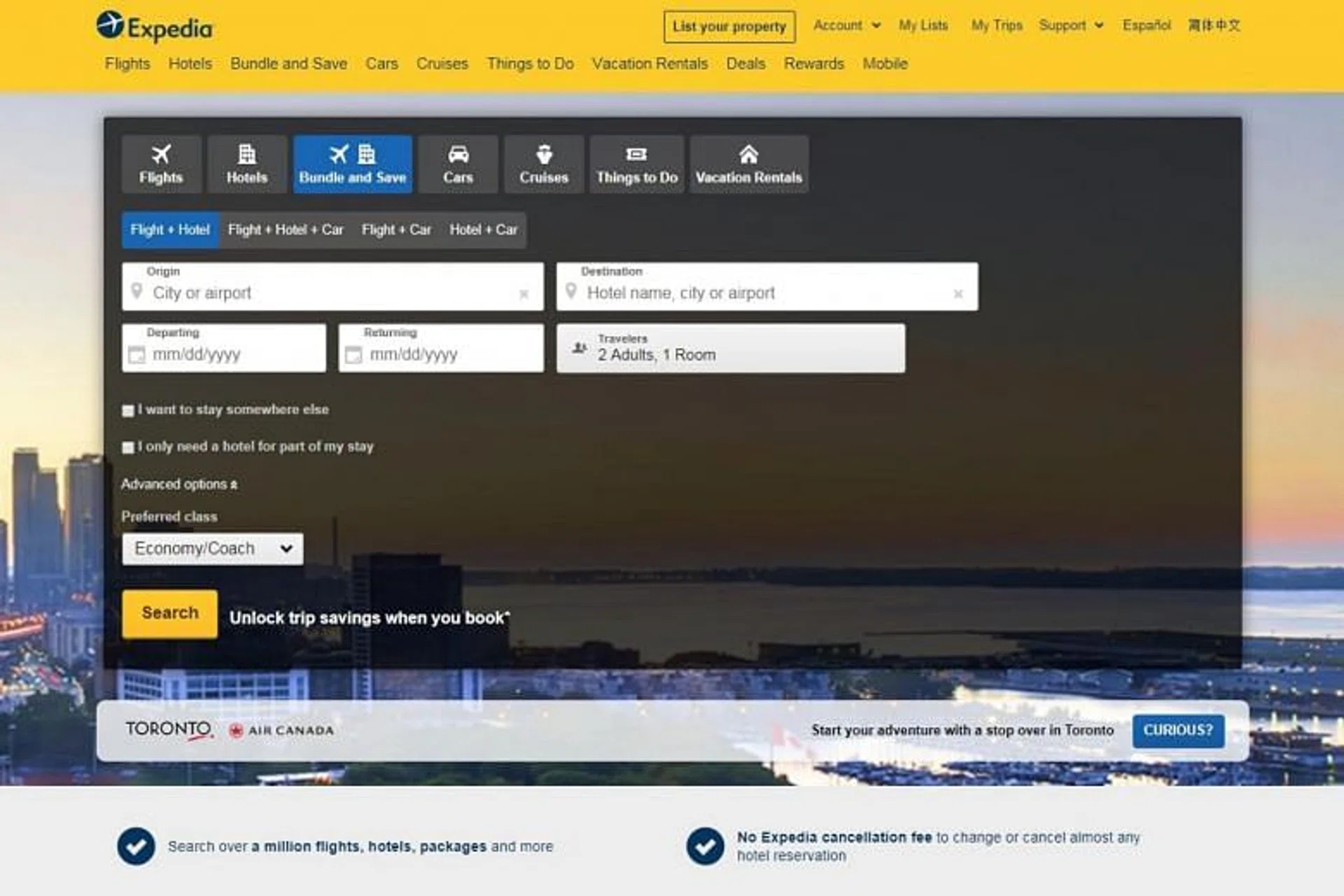The image size is (1344, 896).
Task: Click the yellow Search button
Action: [x=169, y=613]
